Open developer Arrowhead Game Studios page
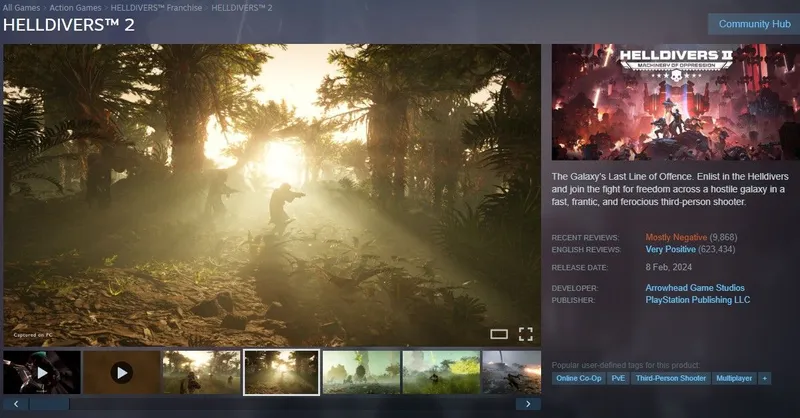Viewport: 800px width, 418px height. pyautogui.click(x=695, y=288)
